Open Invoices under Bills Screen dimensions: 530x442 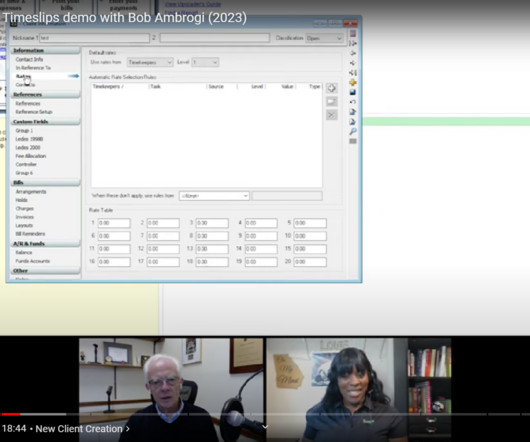click(x=25, y=217)
